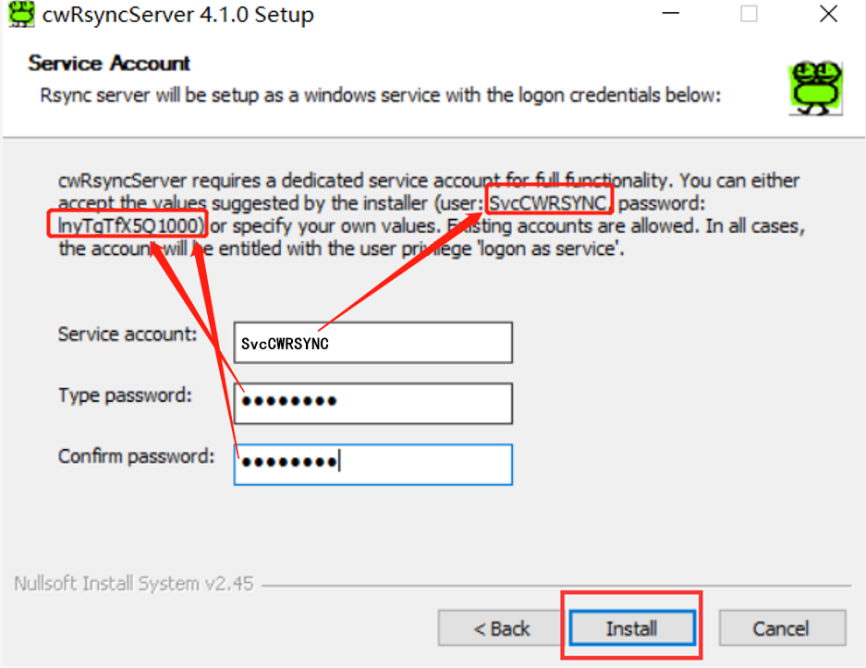
Task: Click the "Type password:" label
Action: pyautogui.click(x=124, y=395)
